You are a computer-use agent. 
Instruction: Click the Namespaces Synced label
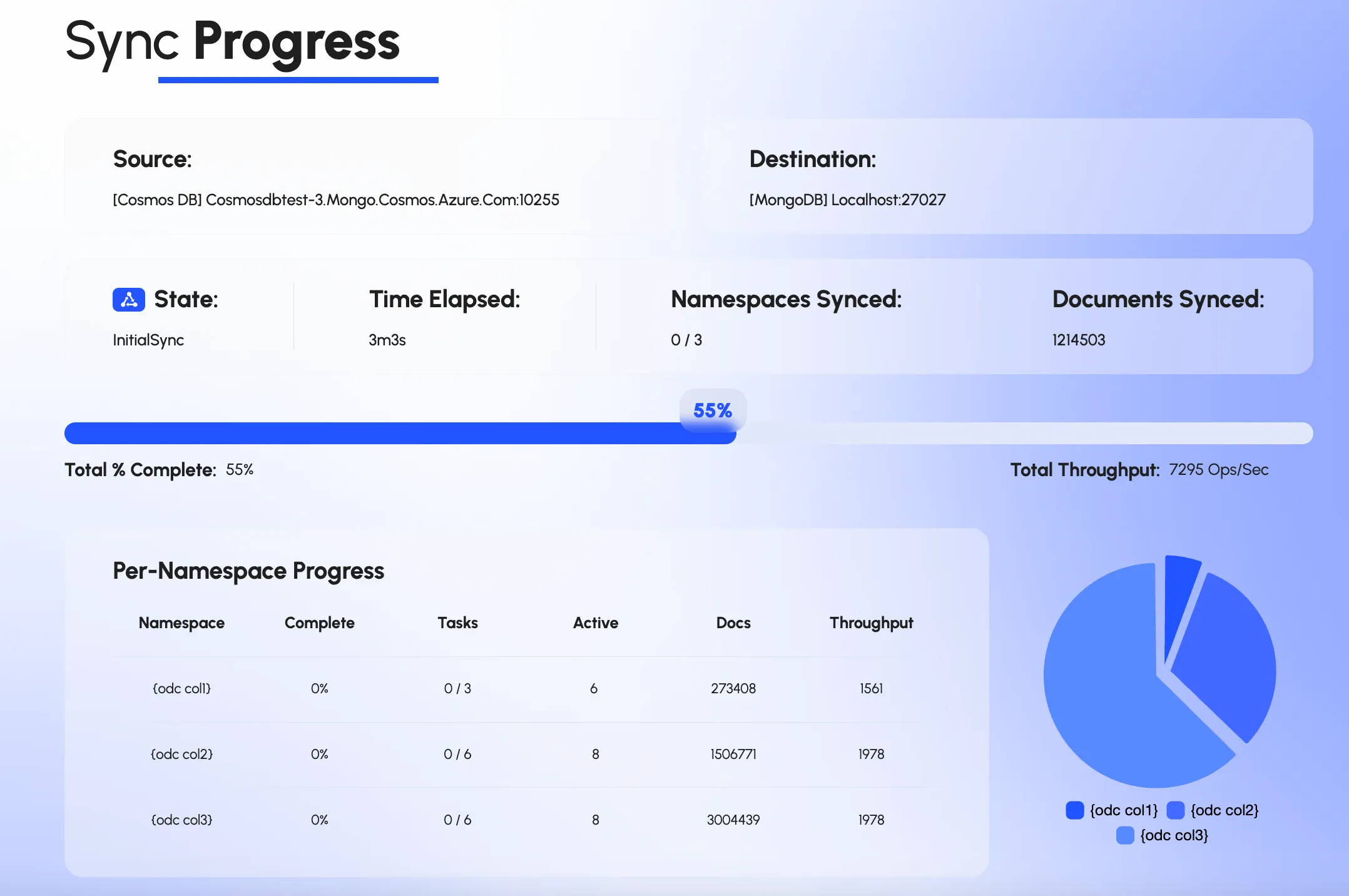[786, 299]
